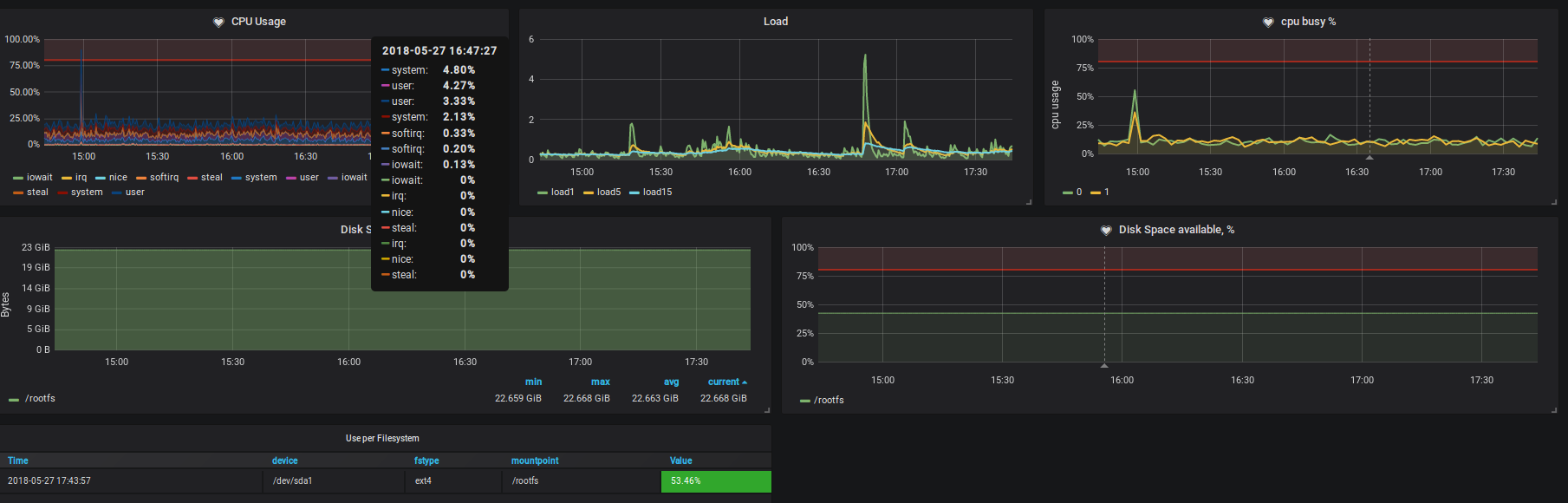Click the min value 22.659 GiB

(518, 399)
